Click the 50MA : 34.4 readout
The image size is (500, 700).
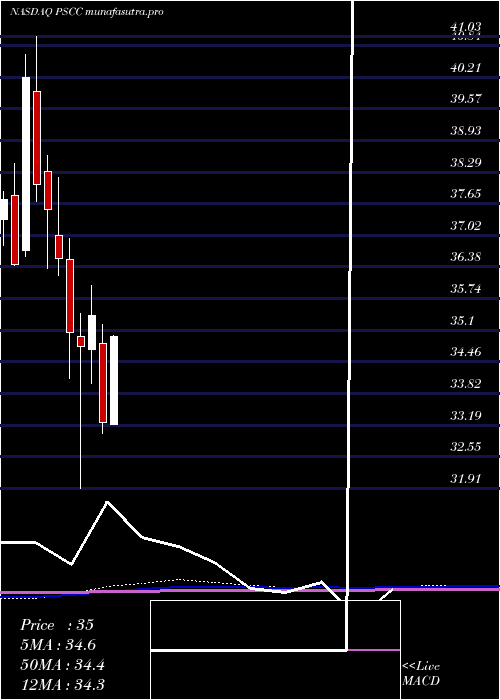pyautogui.click(x=62, y=665)
